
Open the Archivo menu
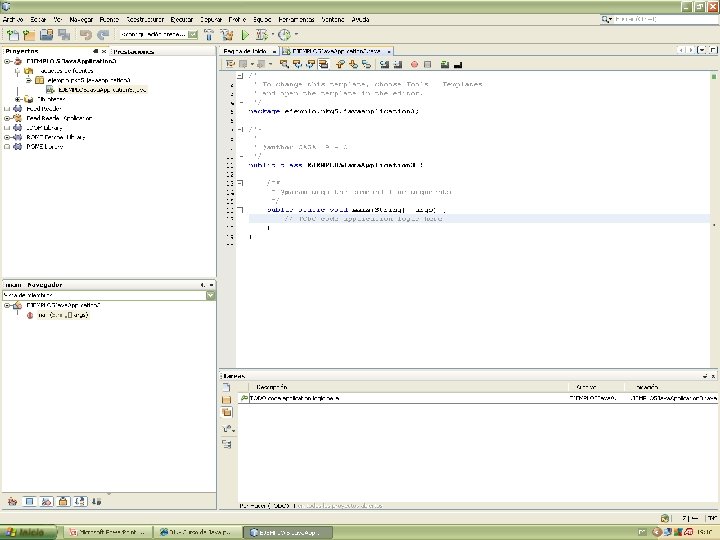12,19
